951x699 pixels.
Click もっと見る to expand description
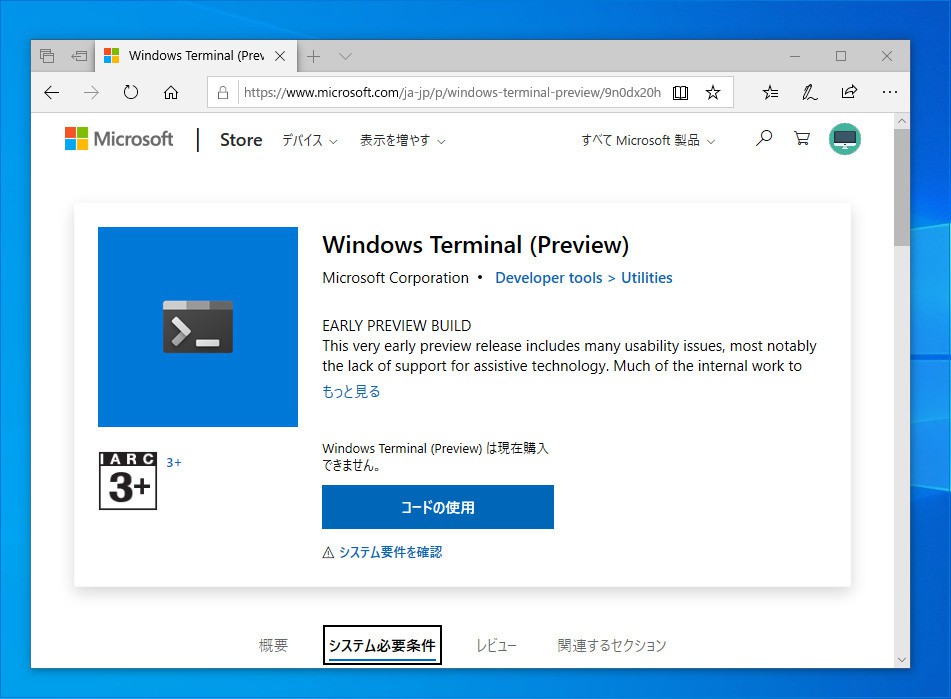tap(351, 392)
